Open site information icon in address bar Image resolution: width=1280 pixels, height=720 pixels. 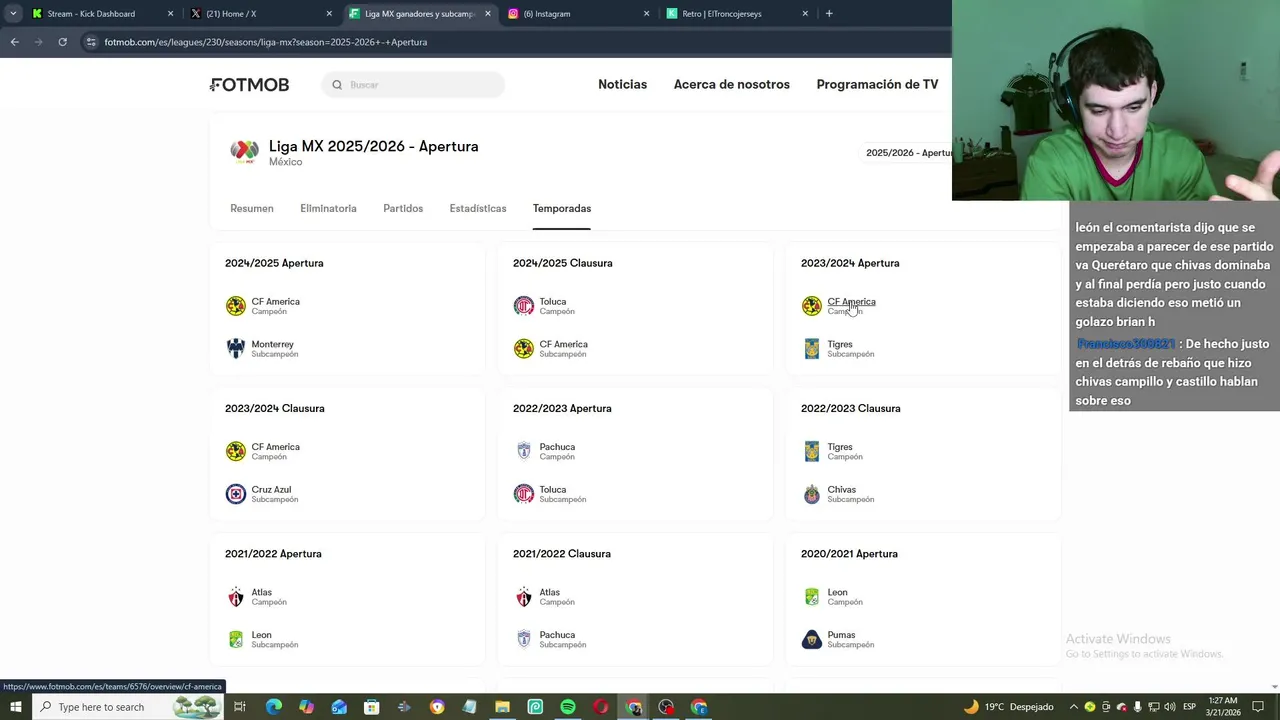pyautogui.click(x=91, y=42)
